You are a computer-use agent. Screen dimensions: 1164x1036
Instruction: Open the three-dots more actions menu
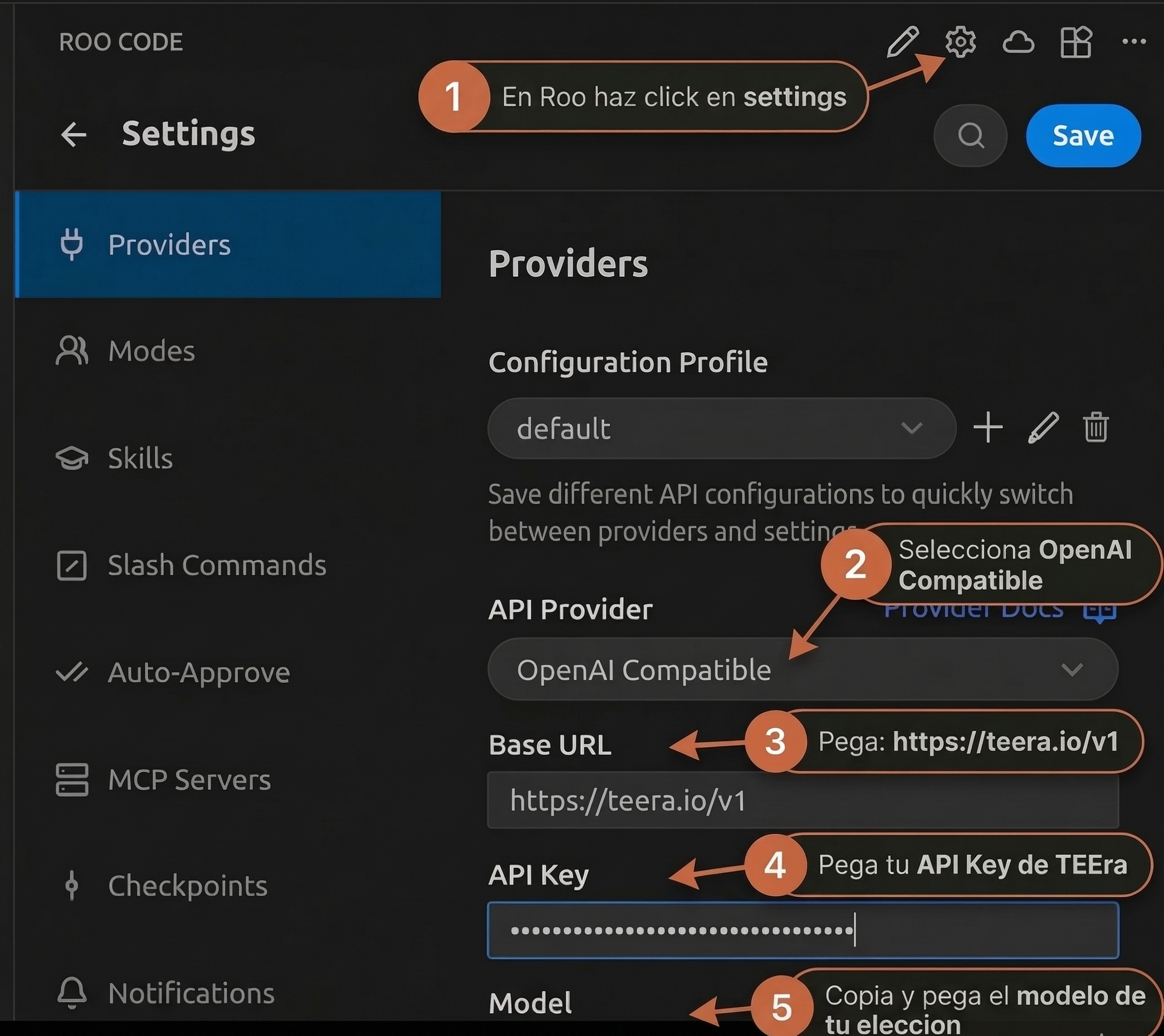tap(1133, 42)
